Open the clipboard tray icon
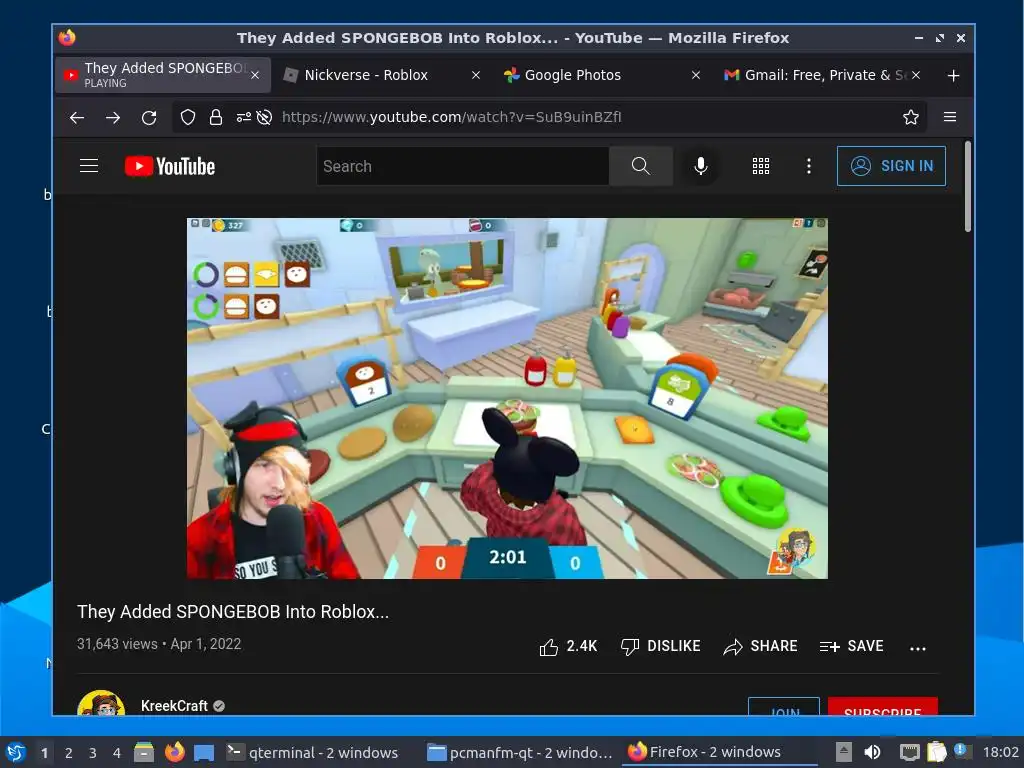Screen dimensions: 1024x768 (936, 752)
